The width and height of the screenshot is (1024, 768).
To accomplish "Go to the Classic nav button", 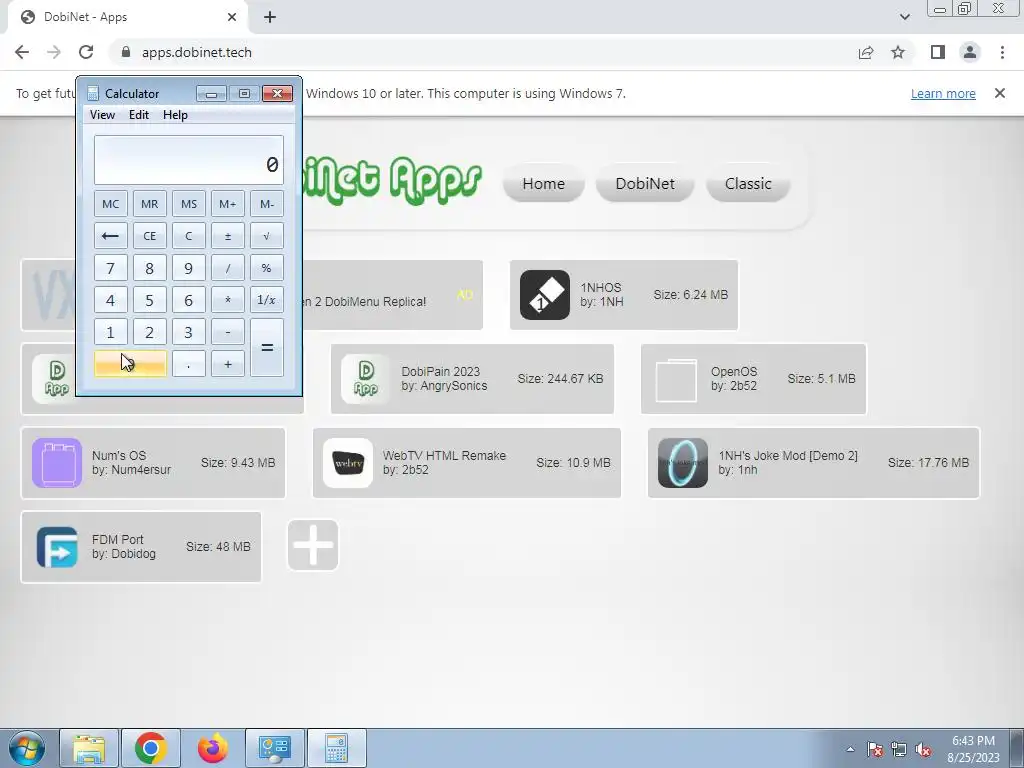I will coord(748,184).
